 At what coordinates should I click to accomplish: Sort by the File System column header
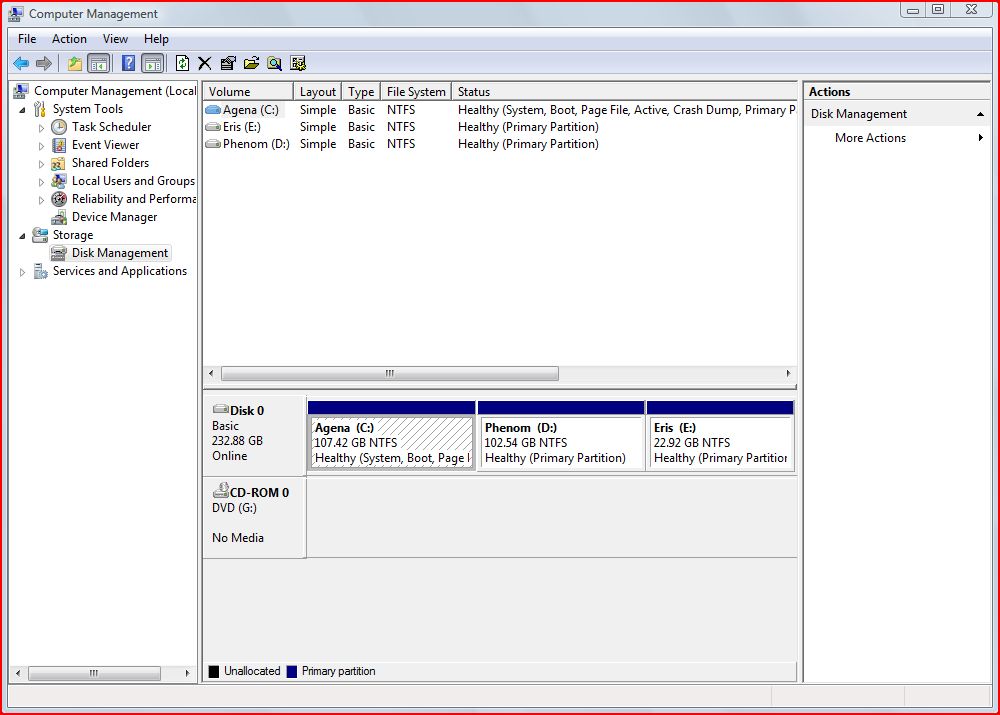416,92
